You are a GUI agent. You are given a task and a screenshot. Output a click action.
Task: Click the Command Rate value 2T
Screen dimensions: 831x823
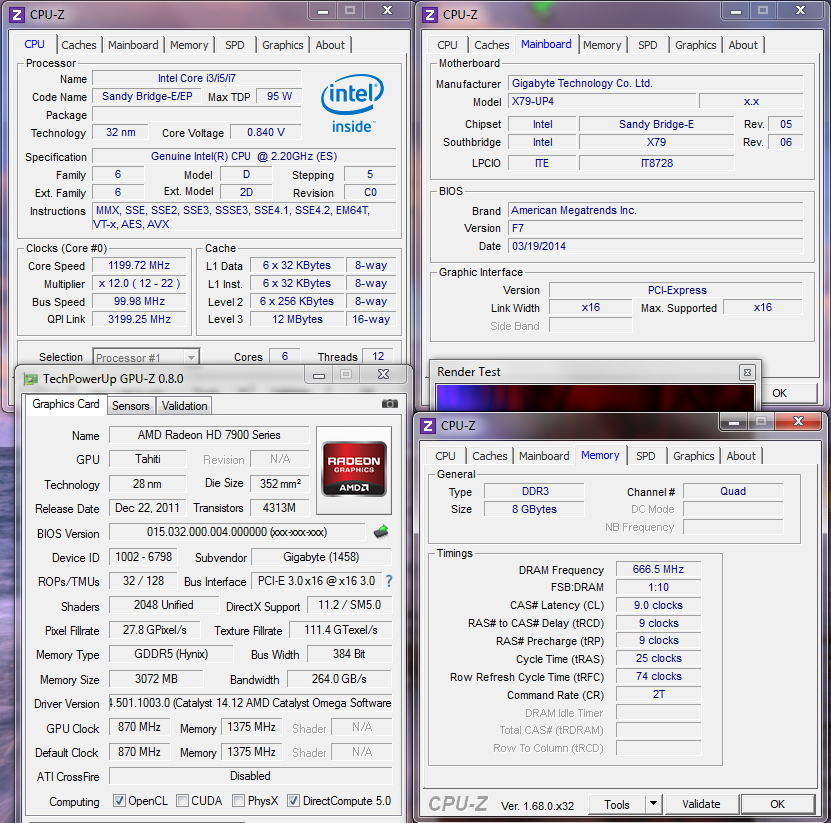click(x=658, y=694)
